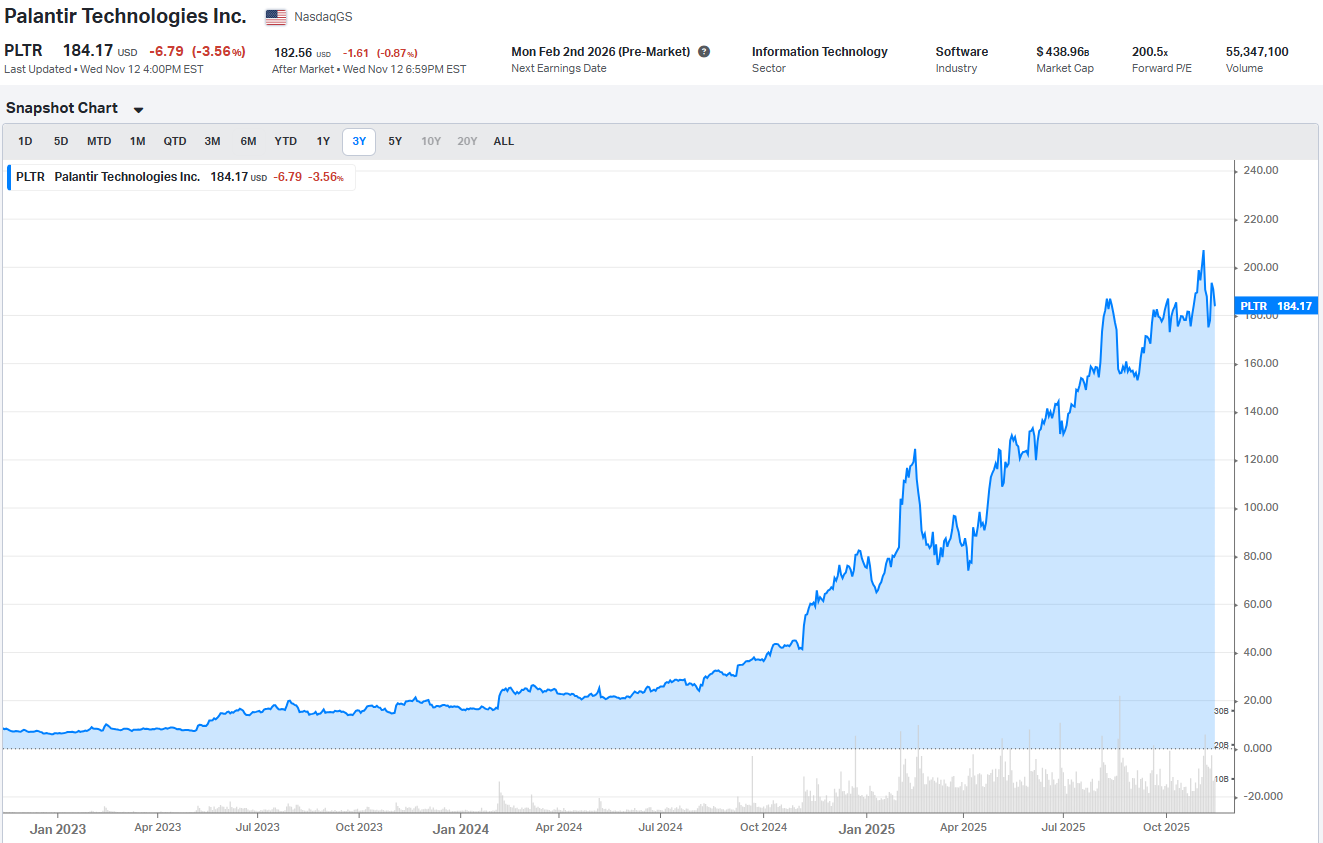Switch chart to 1M range
Viewport: 1323px width, 843px height.
point(138,141)
